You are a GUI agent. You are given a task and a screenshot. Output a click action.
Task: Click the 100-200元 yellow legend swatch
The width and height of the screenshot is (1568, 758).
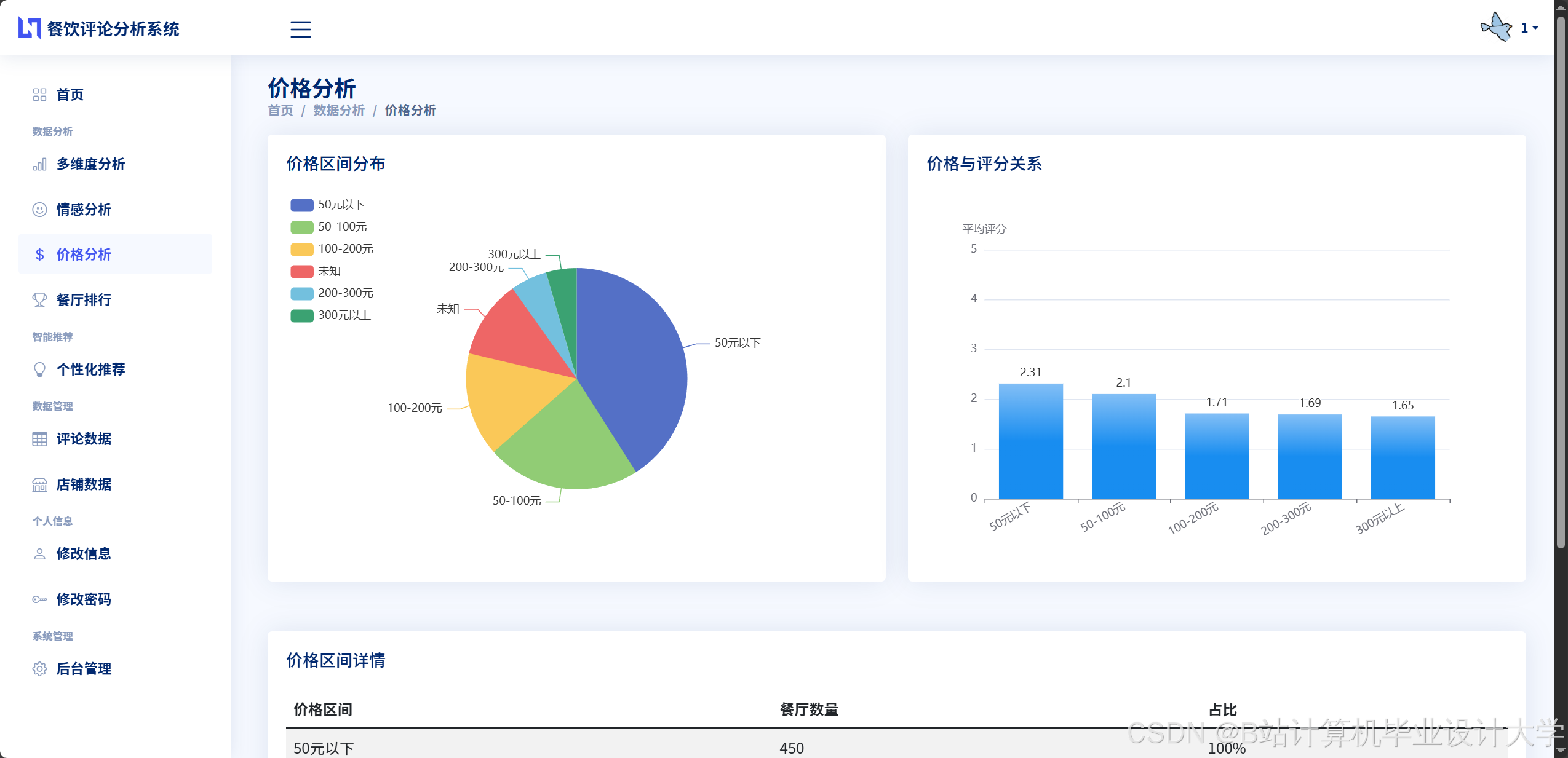tap(301, 249)
